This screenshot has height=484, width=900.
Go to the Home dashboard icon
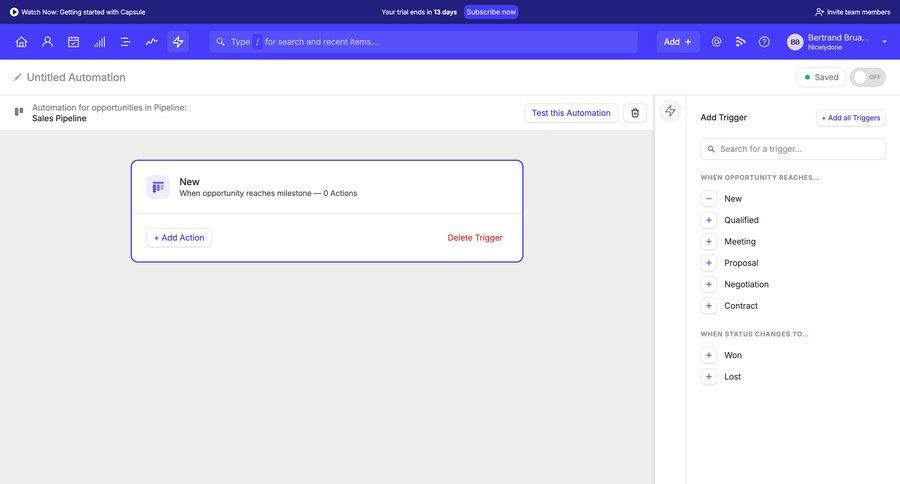21,42
